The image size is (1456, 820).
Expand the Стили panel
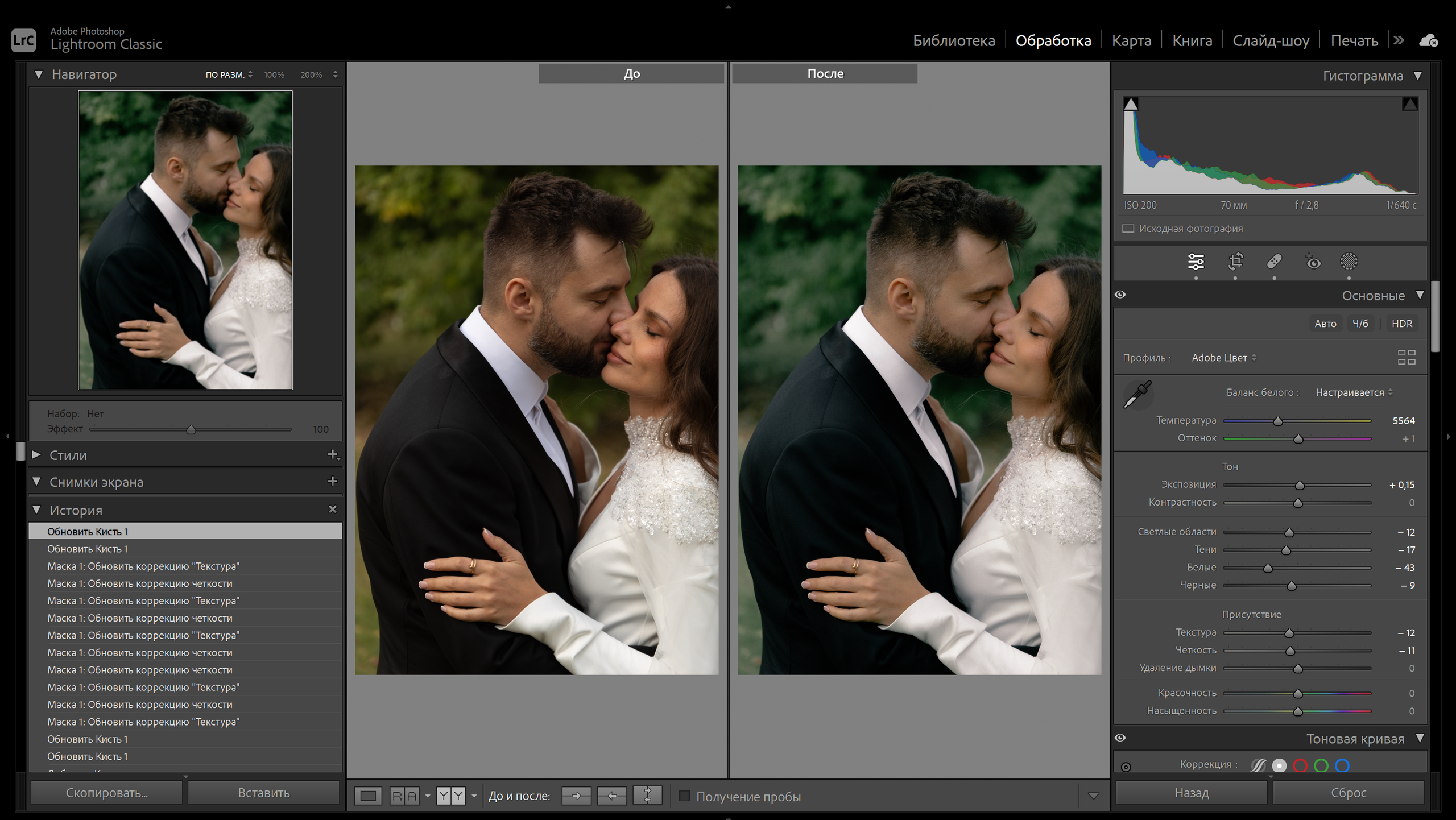(37, 455)
